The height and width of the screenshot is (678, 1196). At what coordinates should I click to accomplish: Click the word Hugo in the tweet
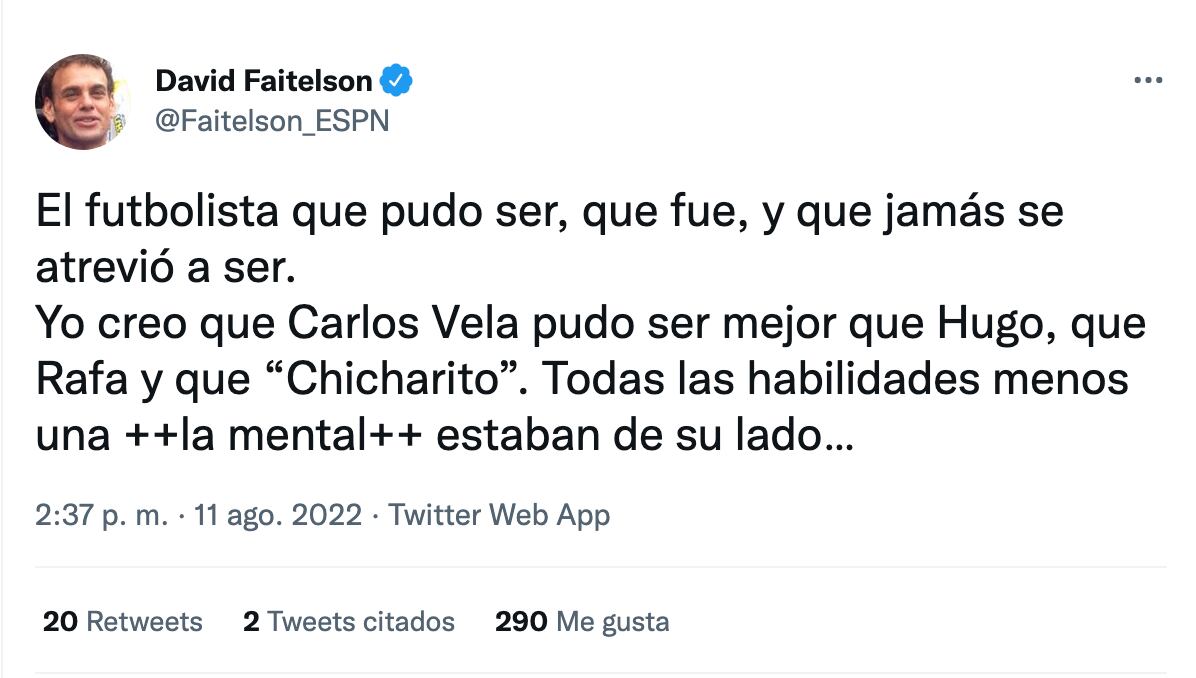coord(979,324)
